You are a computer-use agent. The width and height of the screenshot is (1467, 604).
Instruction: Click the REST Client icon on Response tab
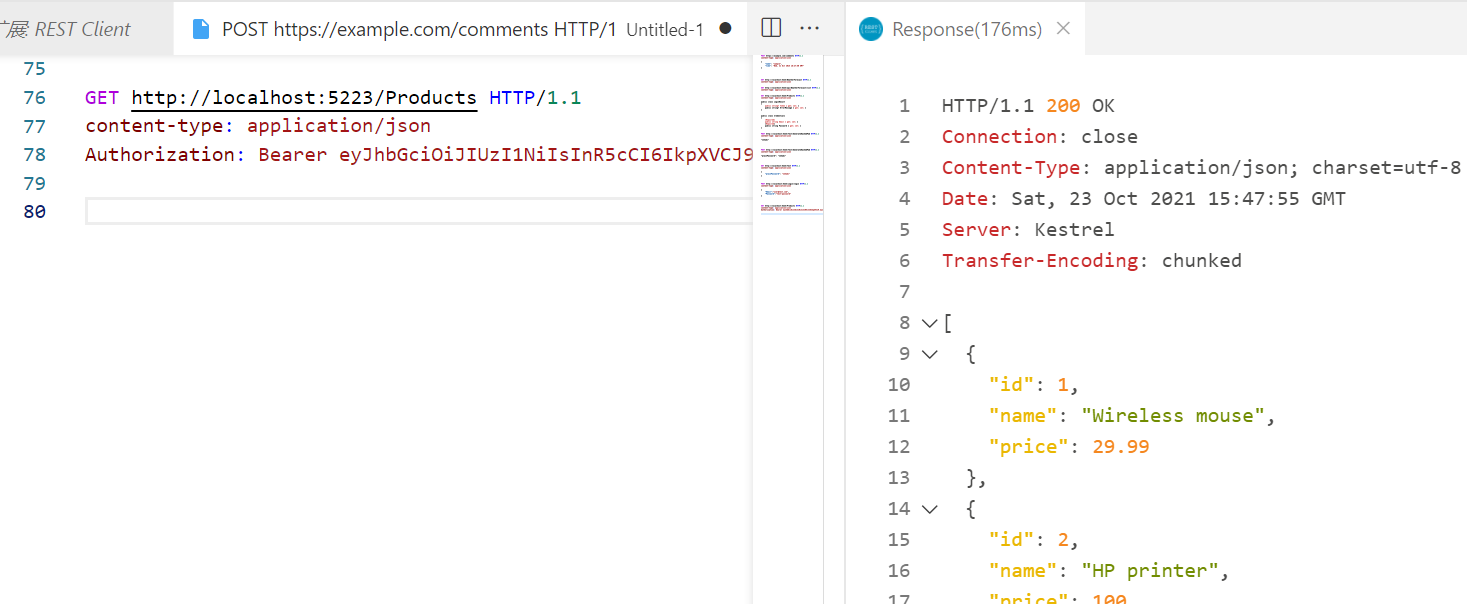pos(871,29)
